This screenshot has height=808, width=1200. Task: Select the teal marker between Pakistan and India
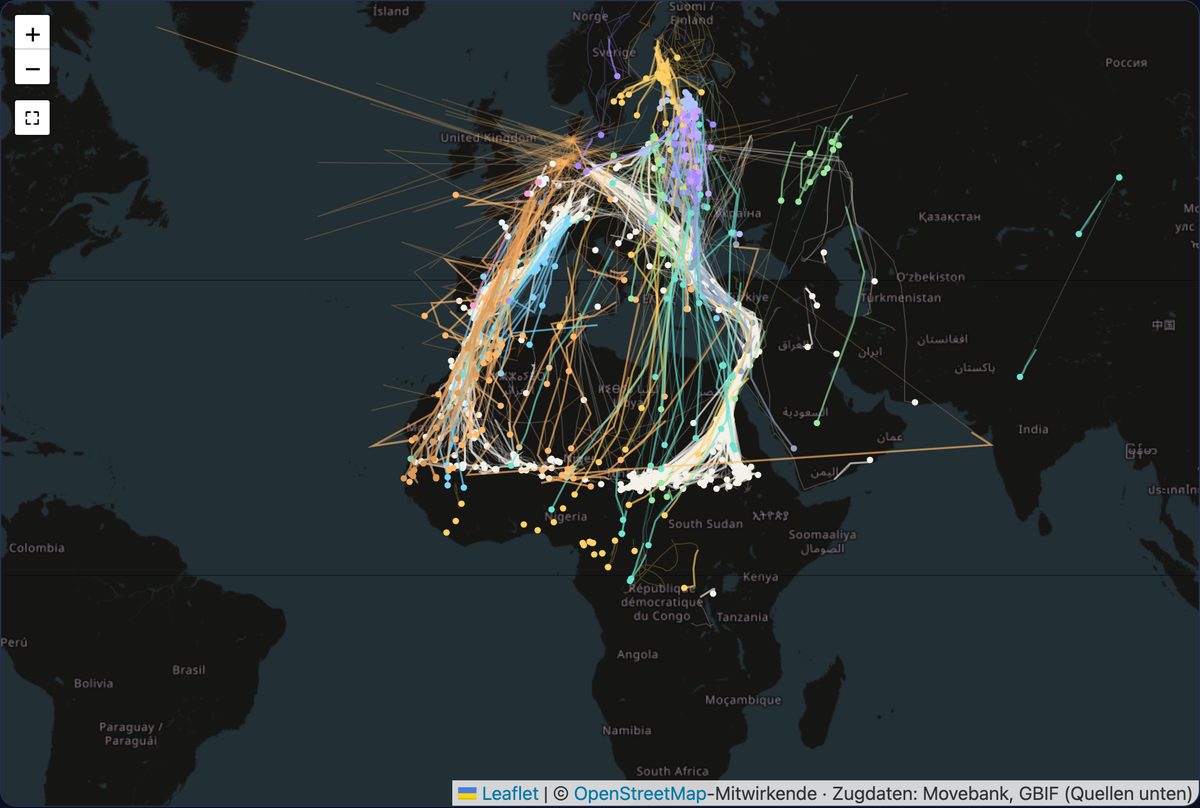tap(1020, 377)
